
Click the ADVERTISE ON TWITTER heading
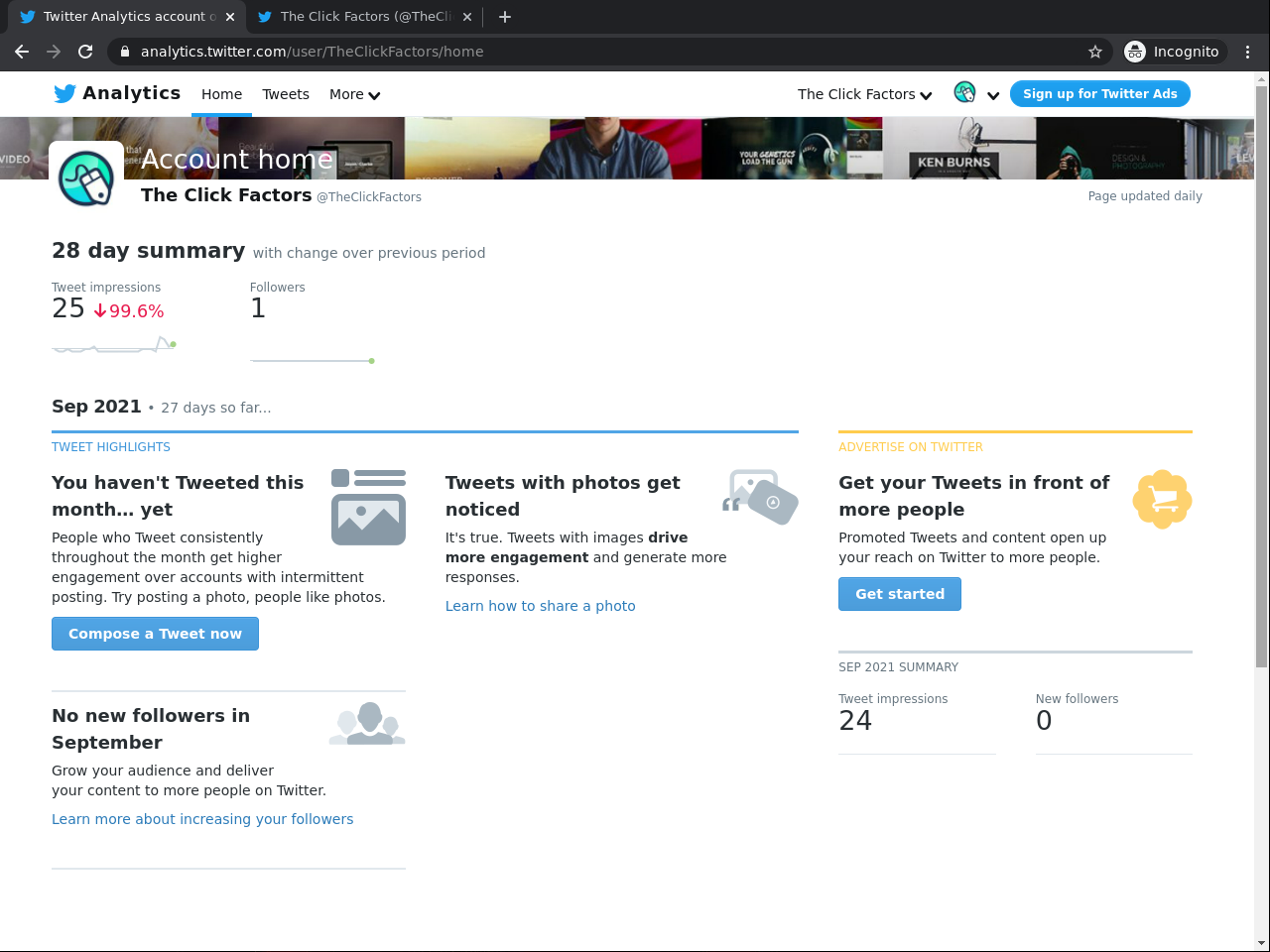pyautogui.click(x=911, y=447)
